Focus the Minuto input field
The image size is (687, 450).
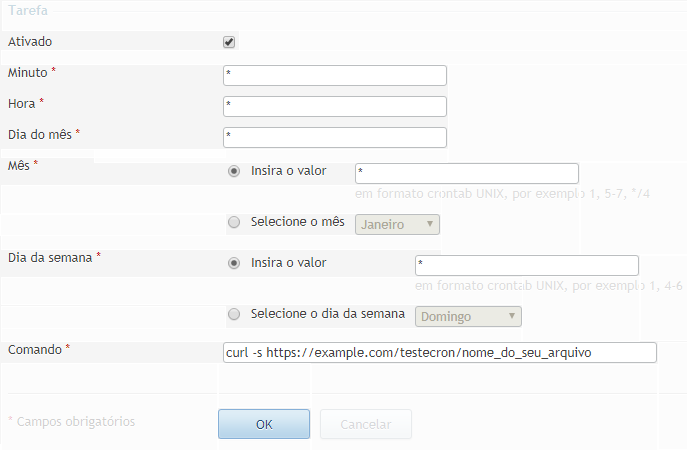click(x=335, y=76)
